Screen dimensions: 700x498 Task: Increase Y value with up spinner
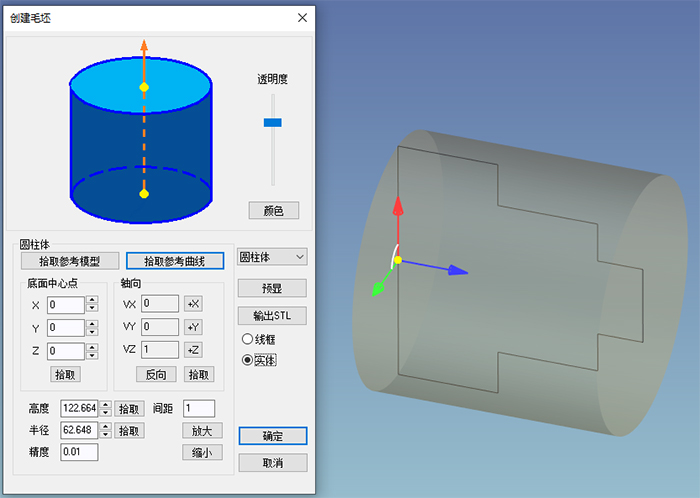(92, 324)
